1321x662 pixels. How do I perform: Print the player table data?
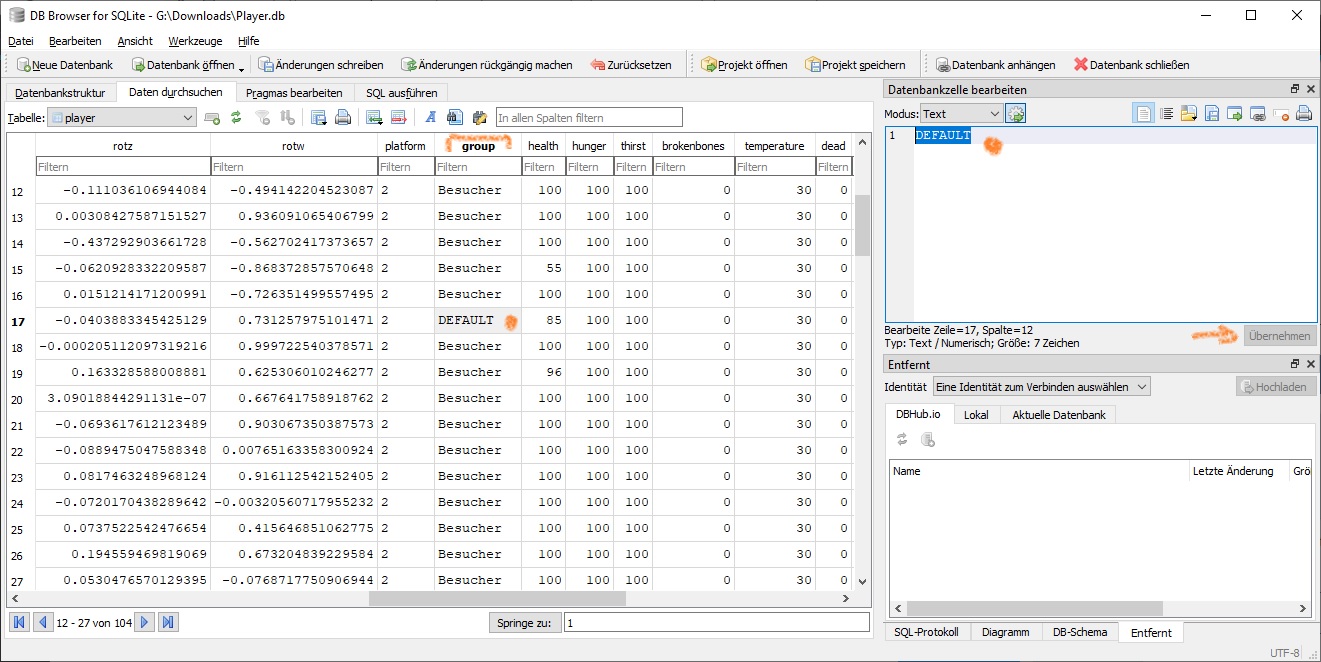(x=343, y=118)
